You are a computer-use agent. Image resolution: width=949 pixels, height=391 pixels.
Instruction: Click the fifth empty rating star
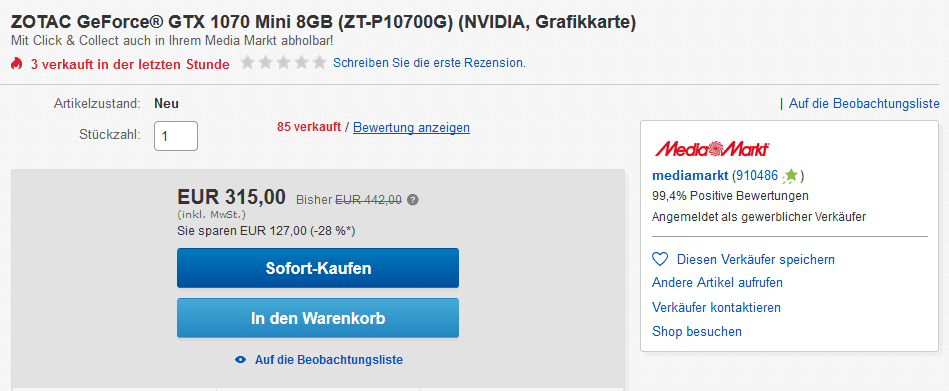tap(320, 62)
